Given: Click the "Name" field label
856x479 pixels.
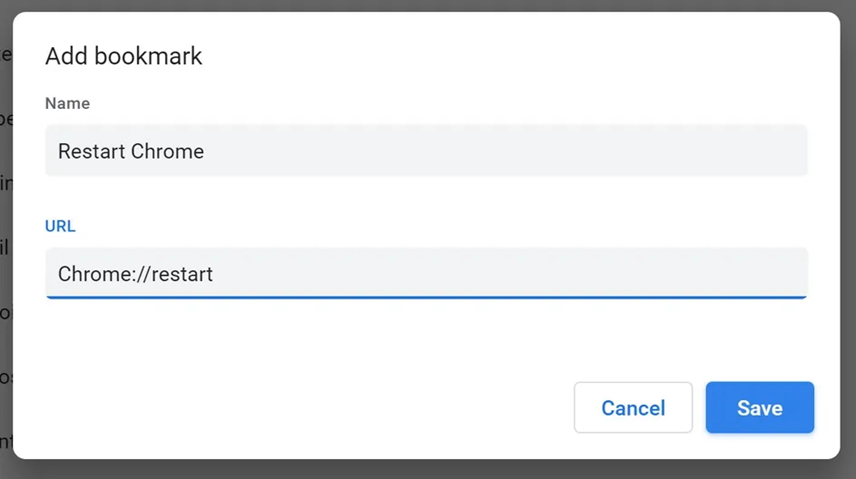Looking at the screenshot, I should 67,103.
